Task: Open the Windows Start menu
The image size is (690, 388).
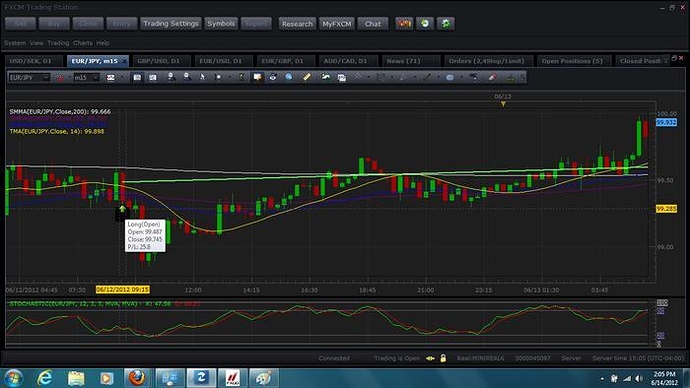Action: click(x=13, y=378)
